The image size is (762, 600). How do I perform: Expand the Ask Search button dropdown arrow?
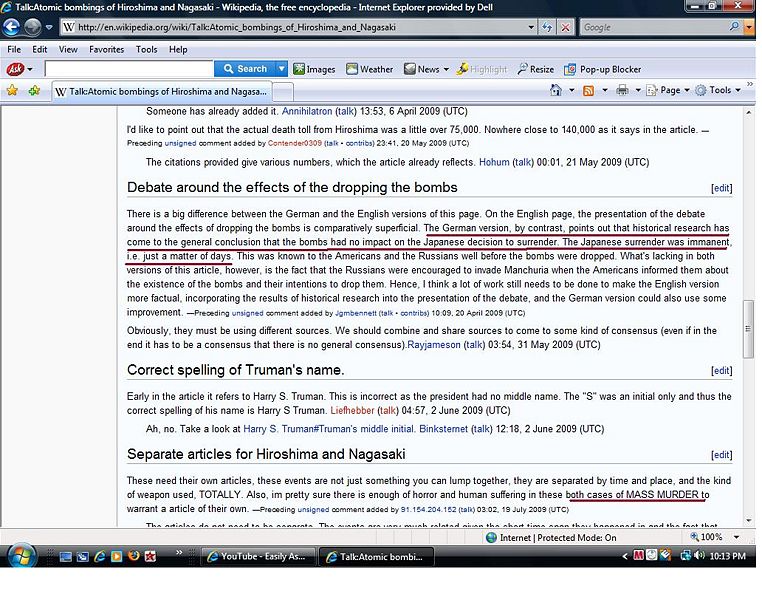281,69
